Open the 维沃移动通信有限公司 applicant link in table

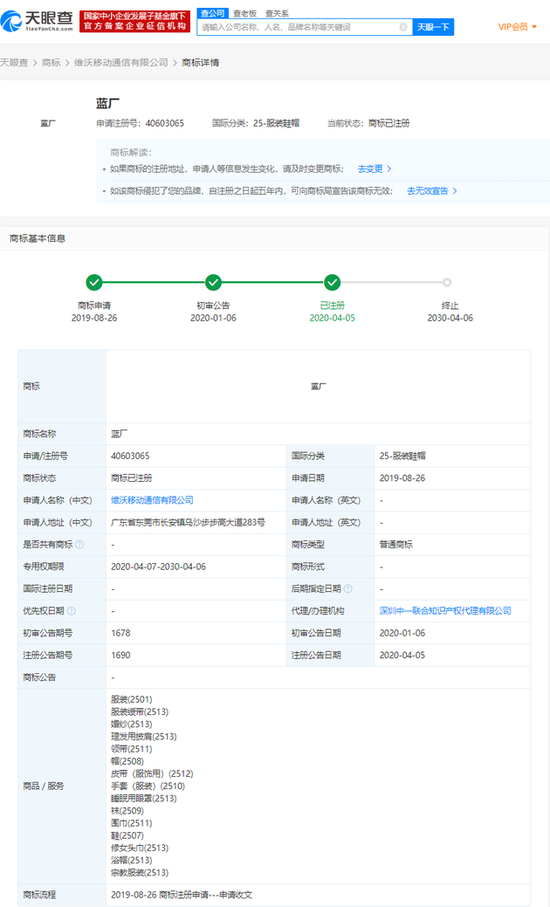pos(152,500)
